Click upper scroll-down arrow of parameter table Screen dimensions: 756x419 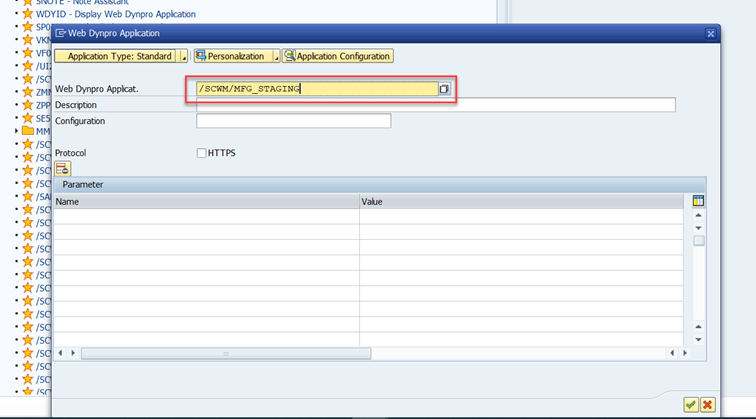click(698, 228)
